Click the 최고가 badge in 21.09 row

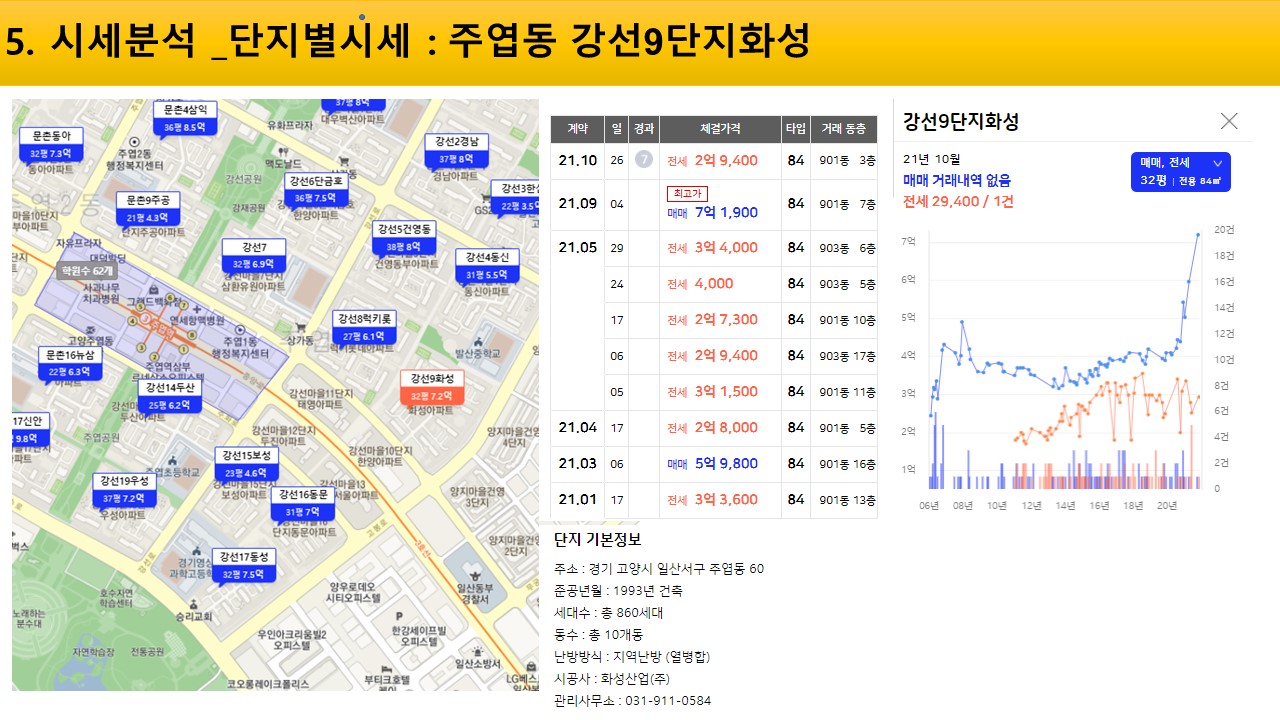[687, 193]
